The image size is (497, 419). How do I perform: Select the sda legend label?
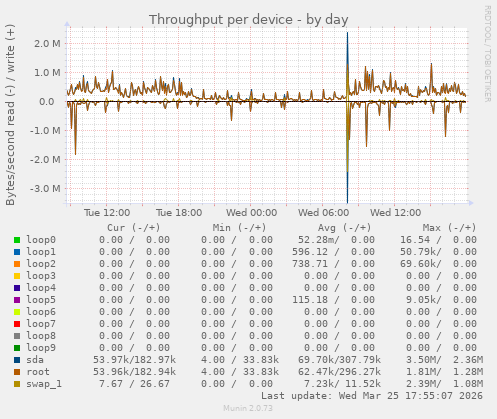click(35, 360)
